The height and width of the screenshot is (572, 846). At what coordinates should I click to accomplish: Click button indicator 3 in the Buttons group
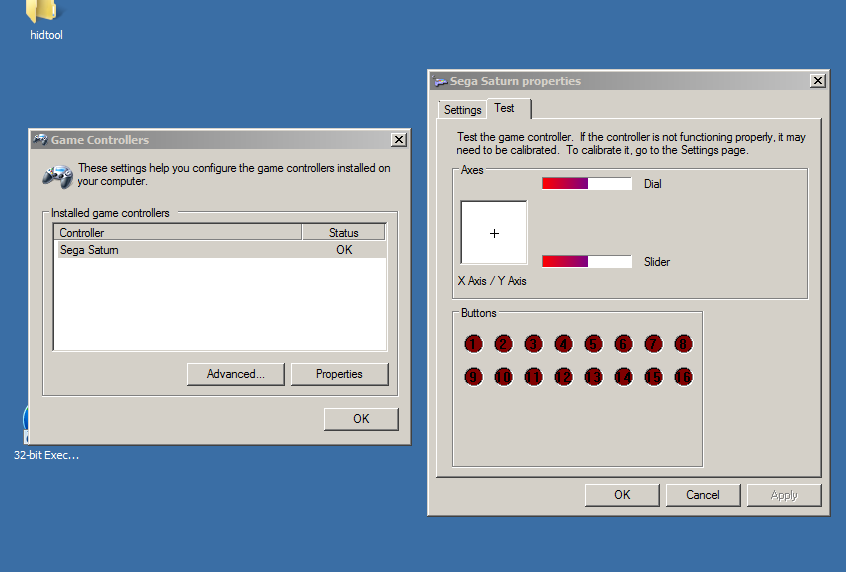point(533,344)
